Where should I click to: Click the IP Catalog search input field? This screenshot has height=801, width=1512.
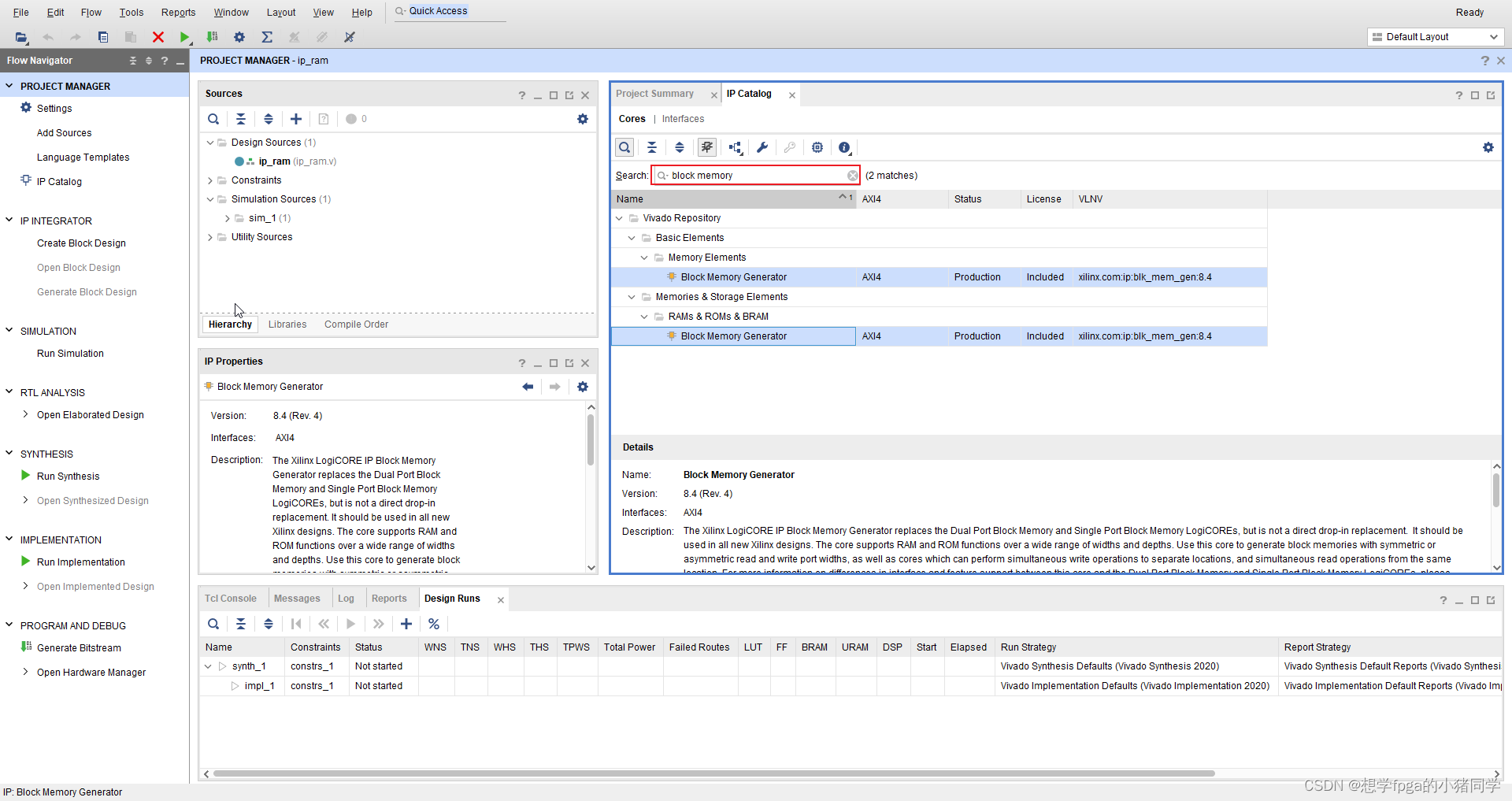pyautogui.click(x=756, y=176)
